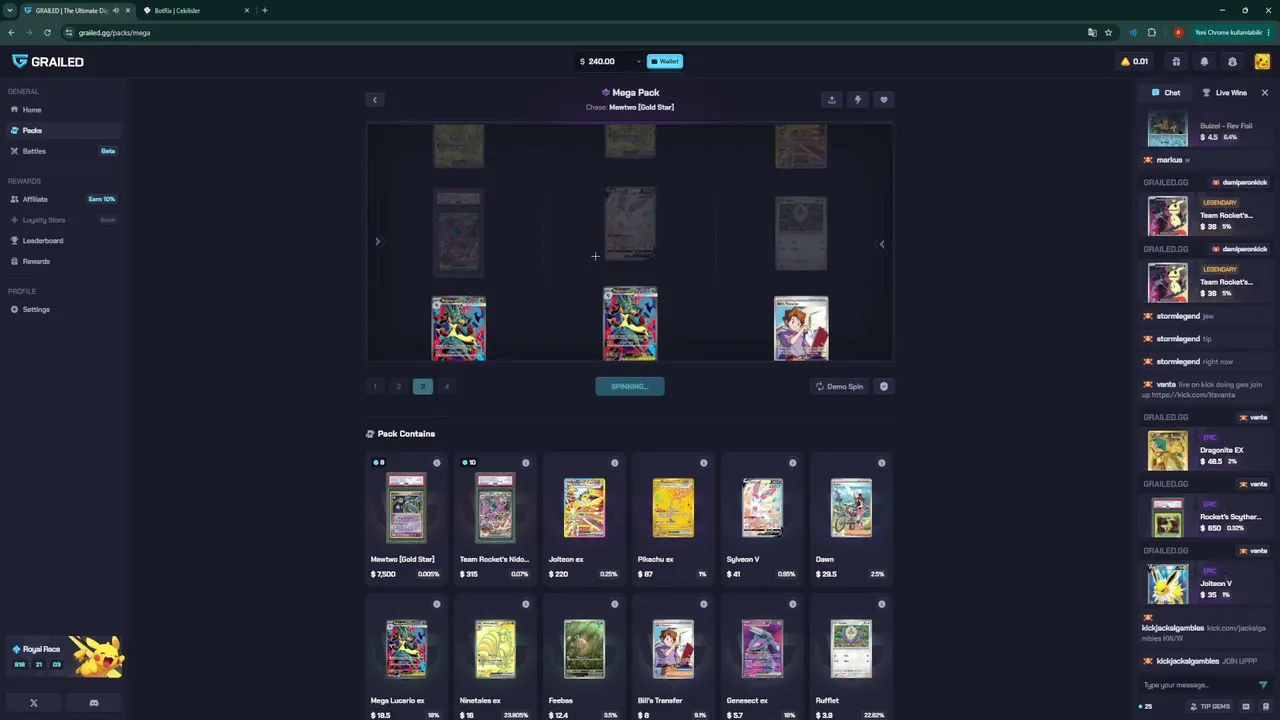Click the info icon on Bill's Transfer card
The height and width of the screenshot is (720, 1280).
(x=704, y=604)
